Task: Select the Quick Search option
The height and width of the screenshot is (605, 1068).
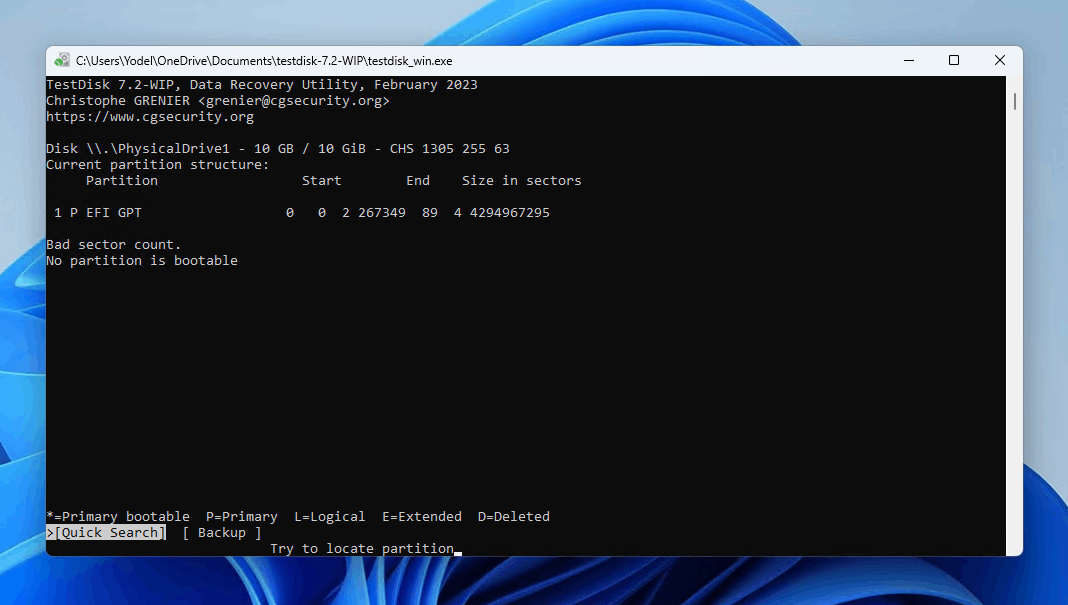Action: tap(106, 533)
